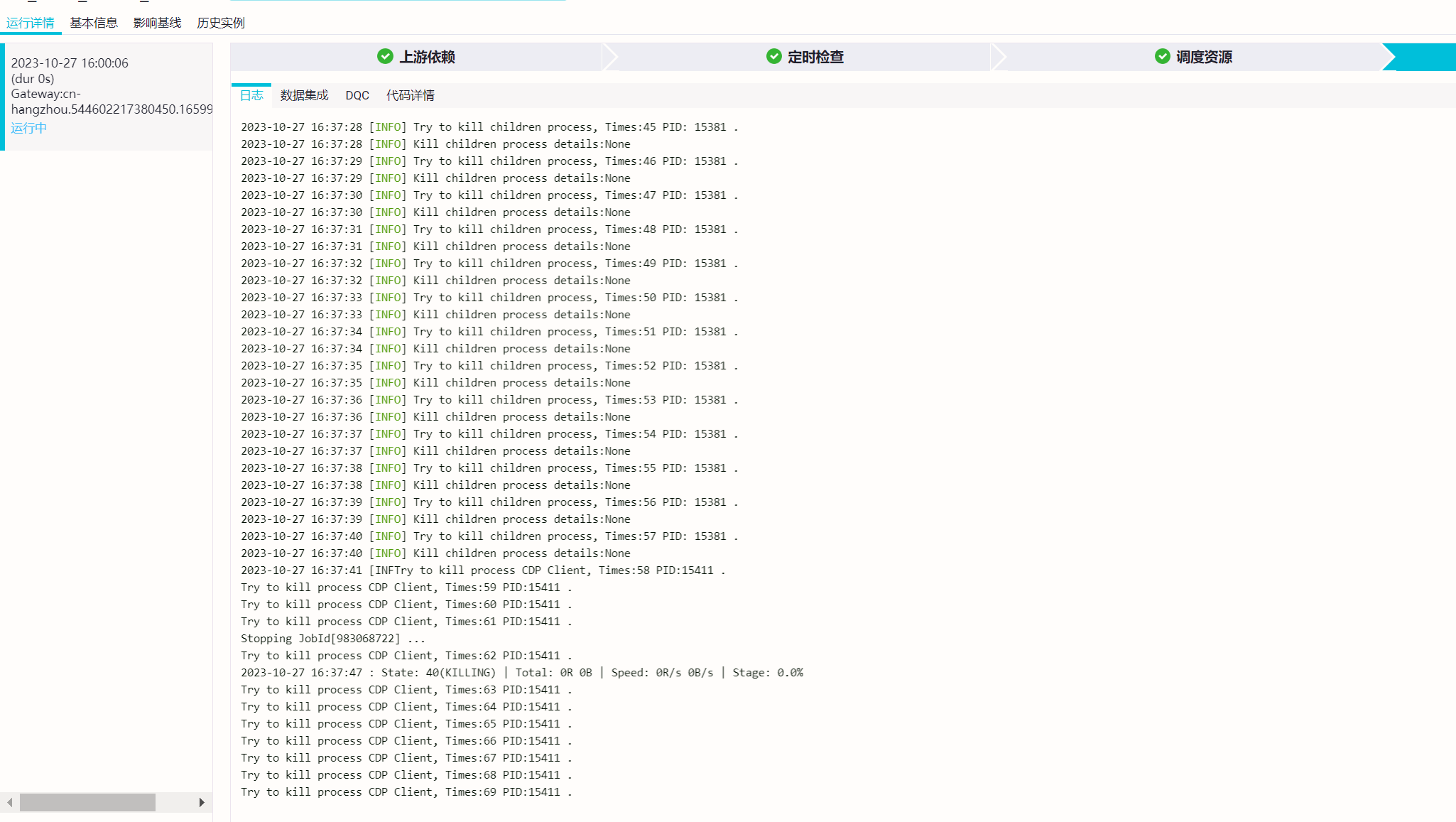Click the horizontal scrollbar thumb in instance list
1456x822 pixels.
point(87,802)
